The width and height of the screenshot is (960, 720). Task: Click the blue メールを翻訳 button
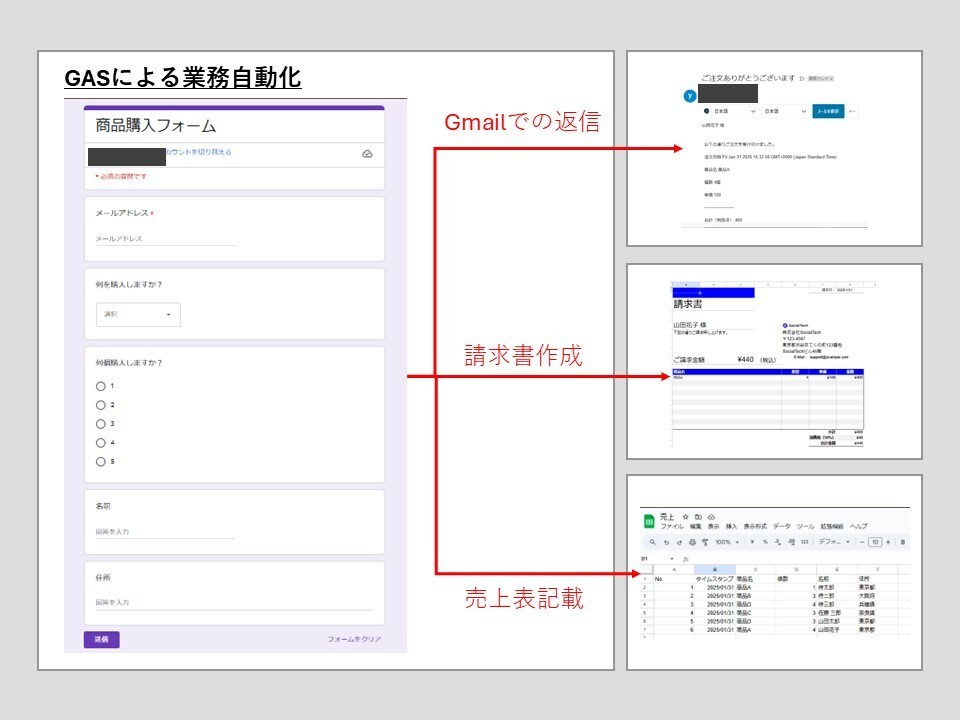(828, 111)
